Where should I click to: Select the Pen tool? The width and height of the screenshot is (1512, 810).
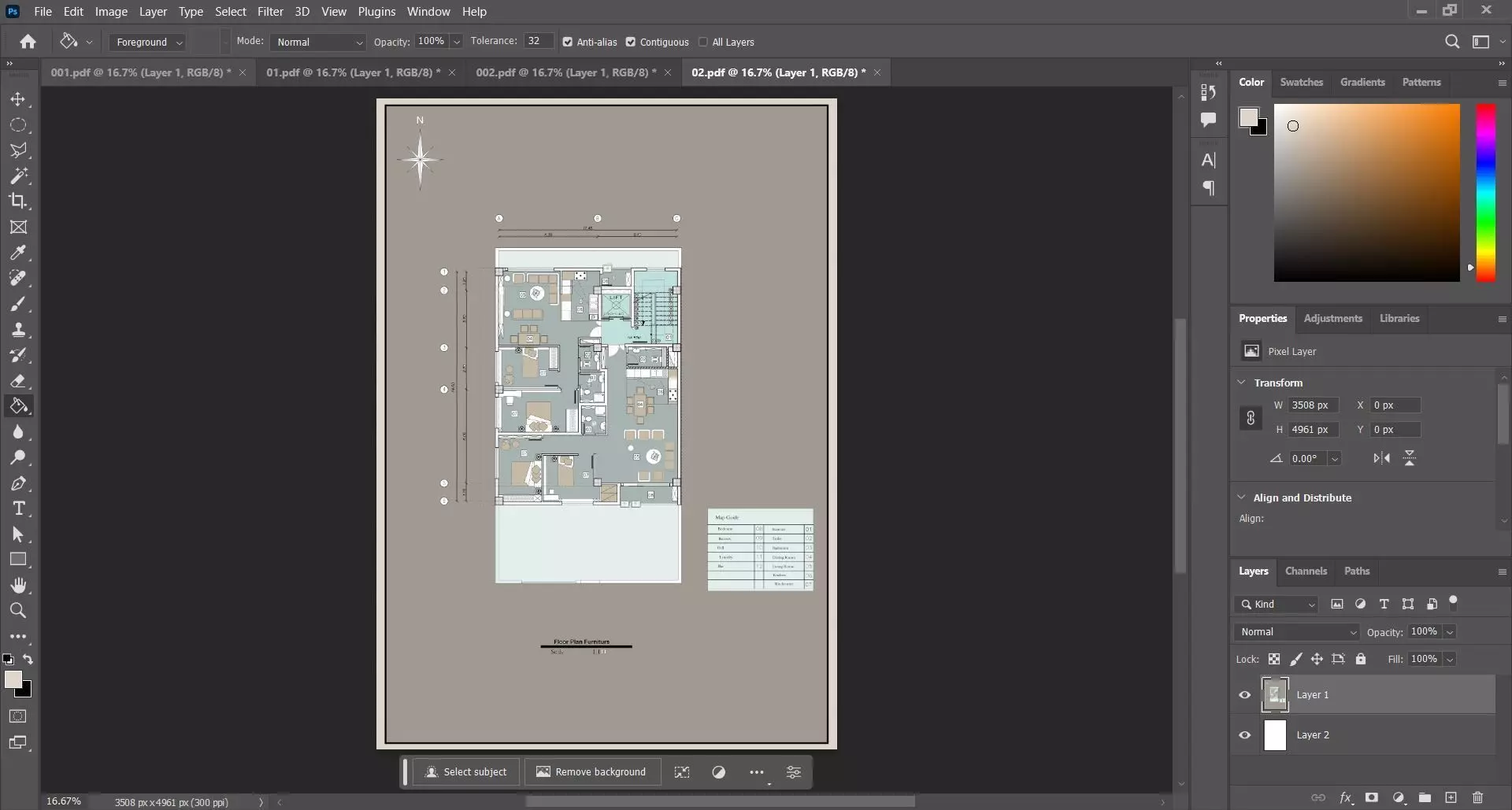click(18, 483)
